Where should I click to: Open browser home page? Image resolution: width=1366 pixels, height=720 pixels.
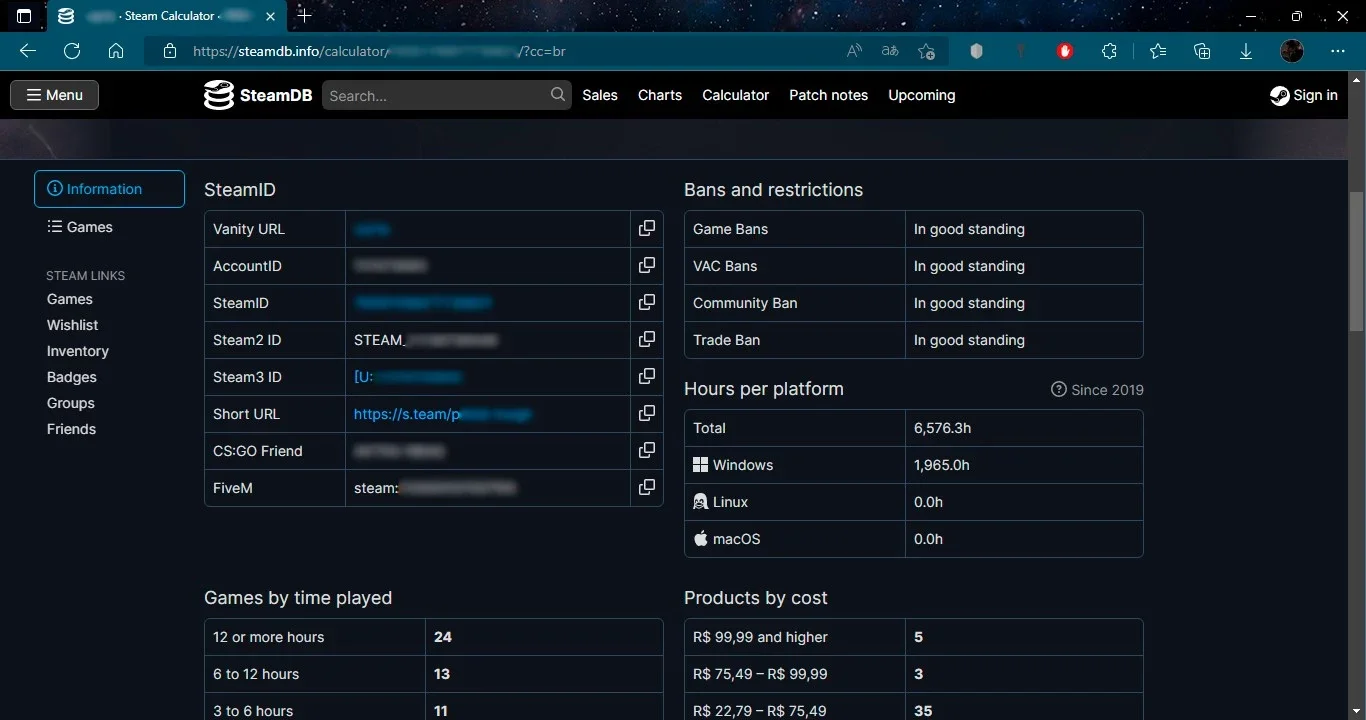pos(116,51)
